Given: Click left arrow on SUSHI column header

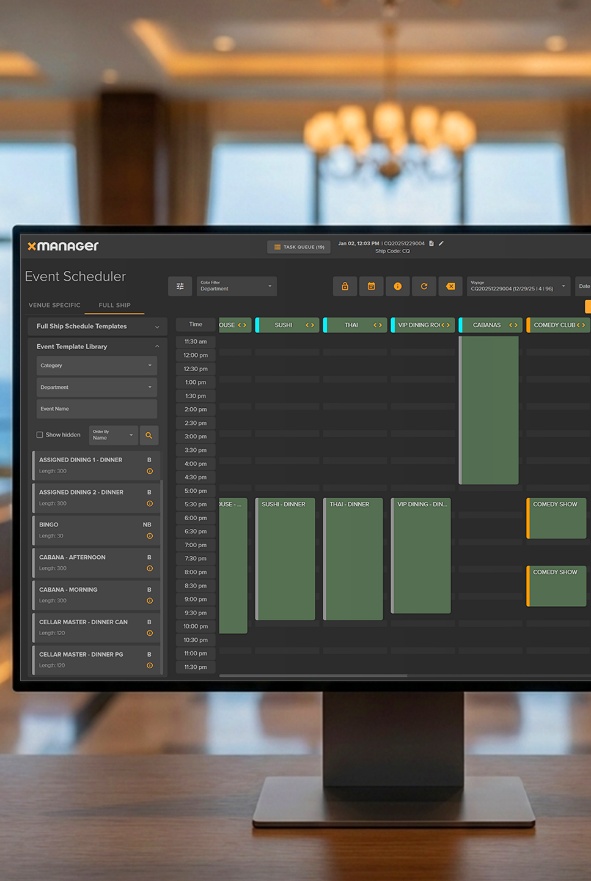Looking at the screenshot, I should [x=307, y=325].
